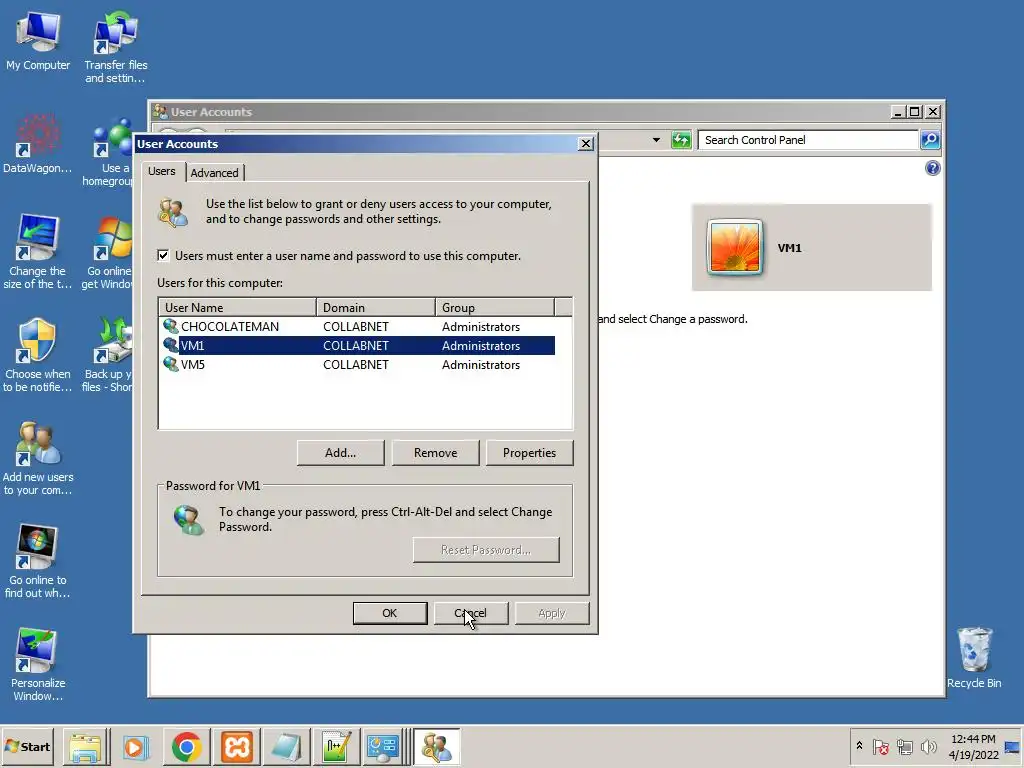Open Notepad++ from taskbar
Image resolution: width=1024 pixels, height=768 pixels.
click(336, 746)
